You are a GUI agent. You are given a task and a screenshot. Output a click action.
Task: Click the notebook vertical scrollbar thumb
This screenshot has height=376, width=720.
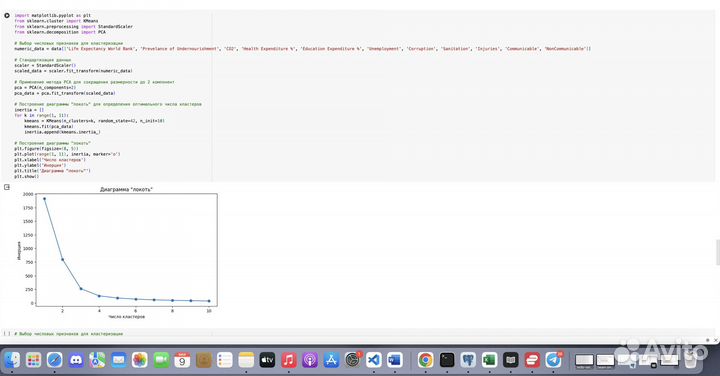pyautogui.click(x=718, y=252)
